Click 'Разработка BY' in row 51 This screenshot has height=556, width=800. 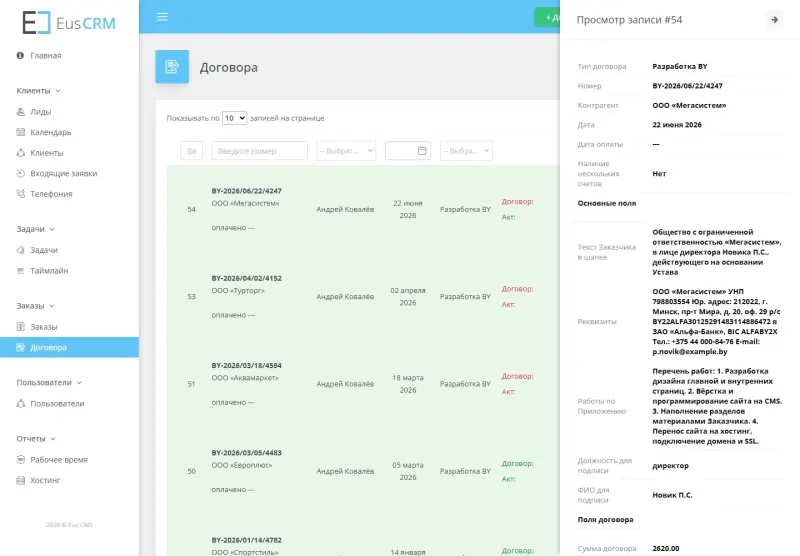point(465,384)
